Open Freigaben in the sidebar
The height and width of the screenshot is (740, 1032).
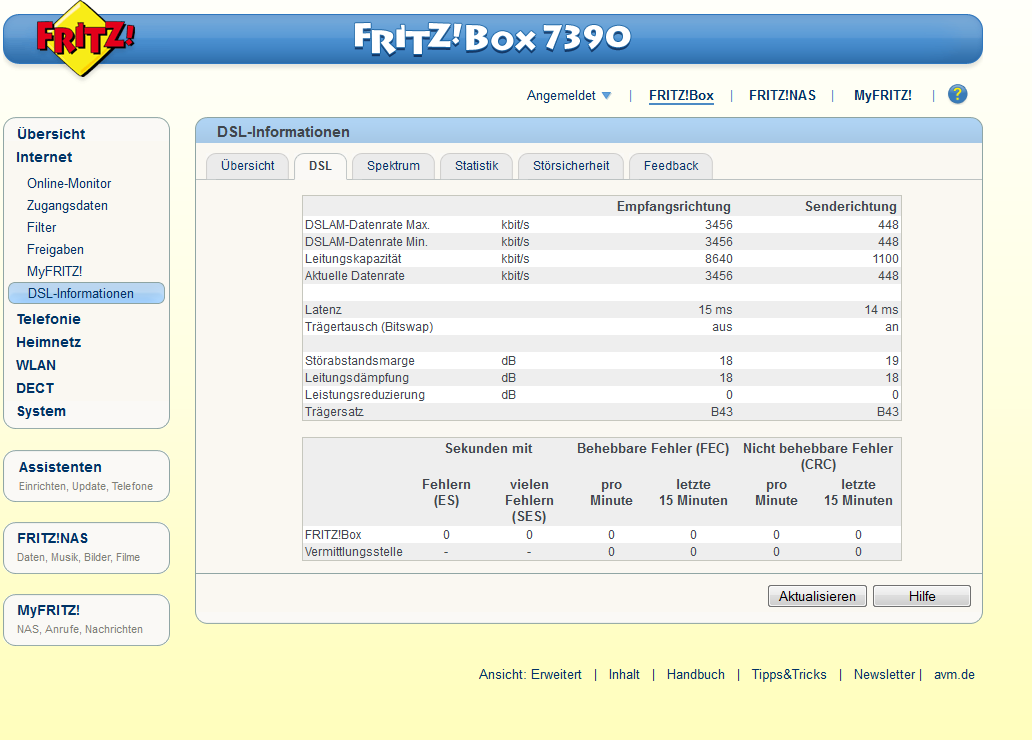[x=55, y=250]
